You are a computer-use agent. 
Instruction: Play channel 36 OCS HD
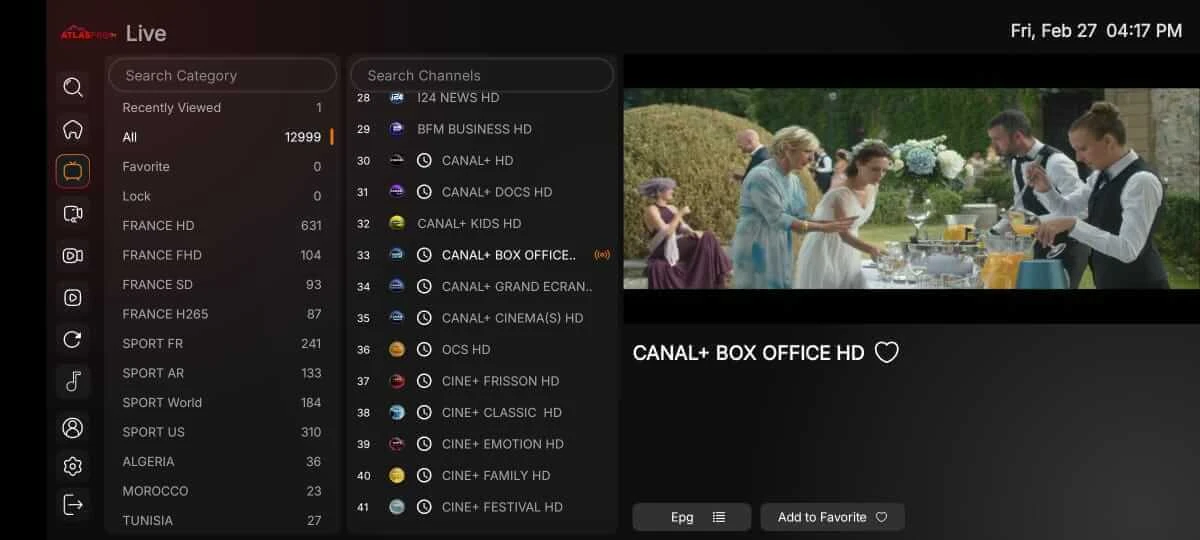pyautogui.click(x=466, y=350)
